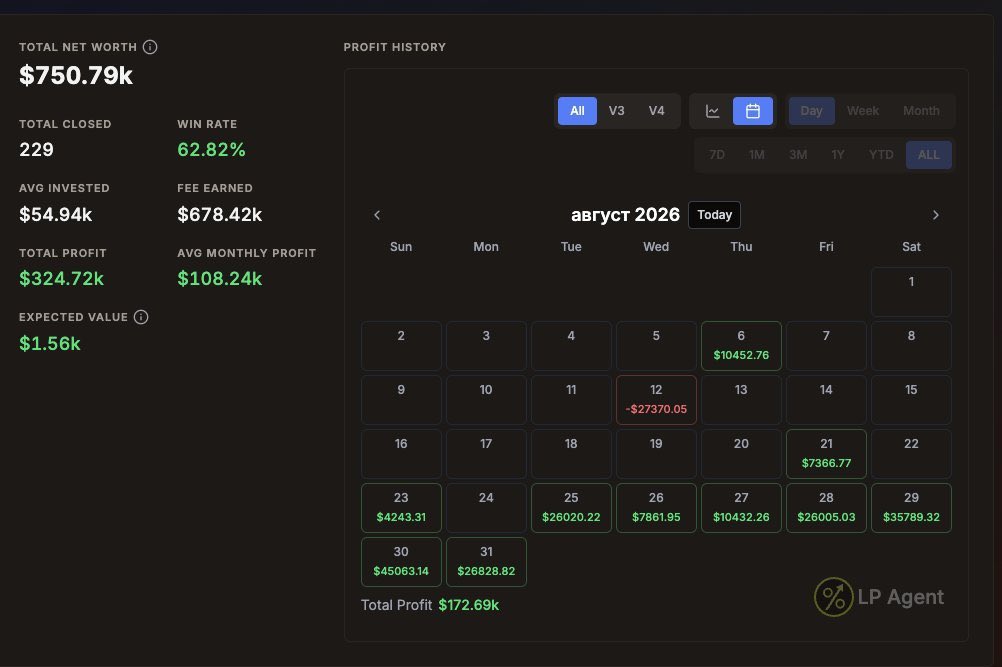This screenshot has width=1002, height=667.
Task: Select the All pool version filter
Action: [577, 111]
